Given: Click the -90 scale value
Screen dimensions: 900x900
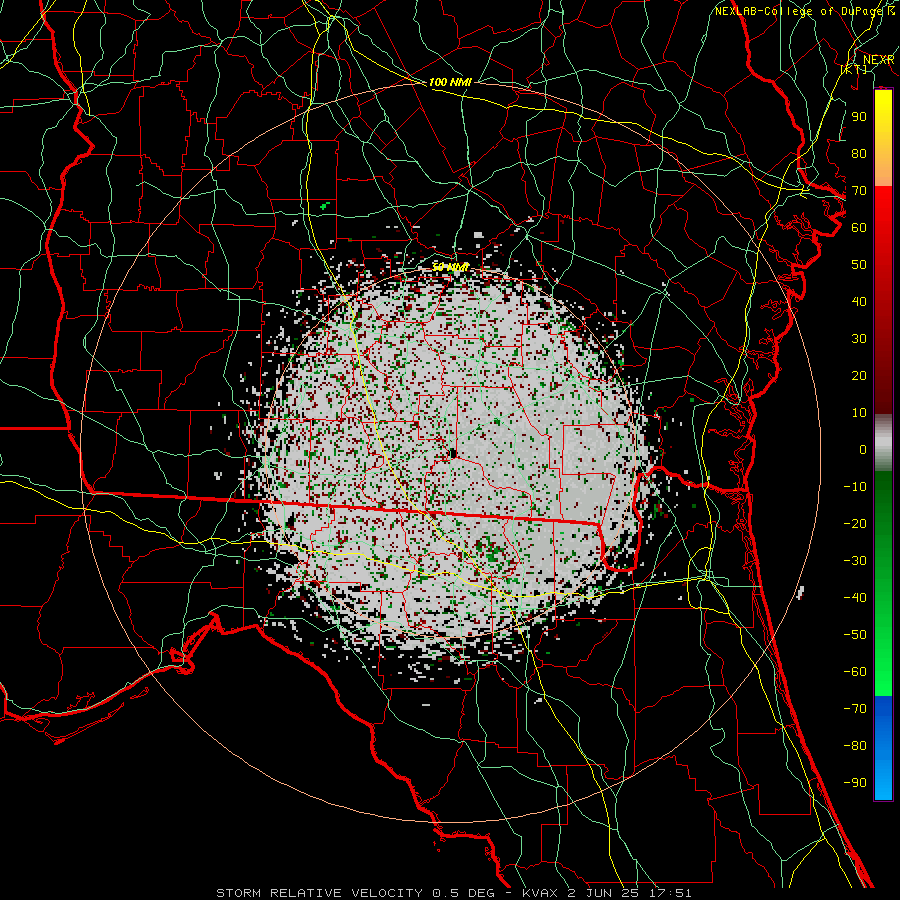Looking at the screenshot, I should pos(855,782).
